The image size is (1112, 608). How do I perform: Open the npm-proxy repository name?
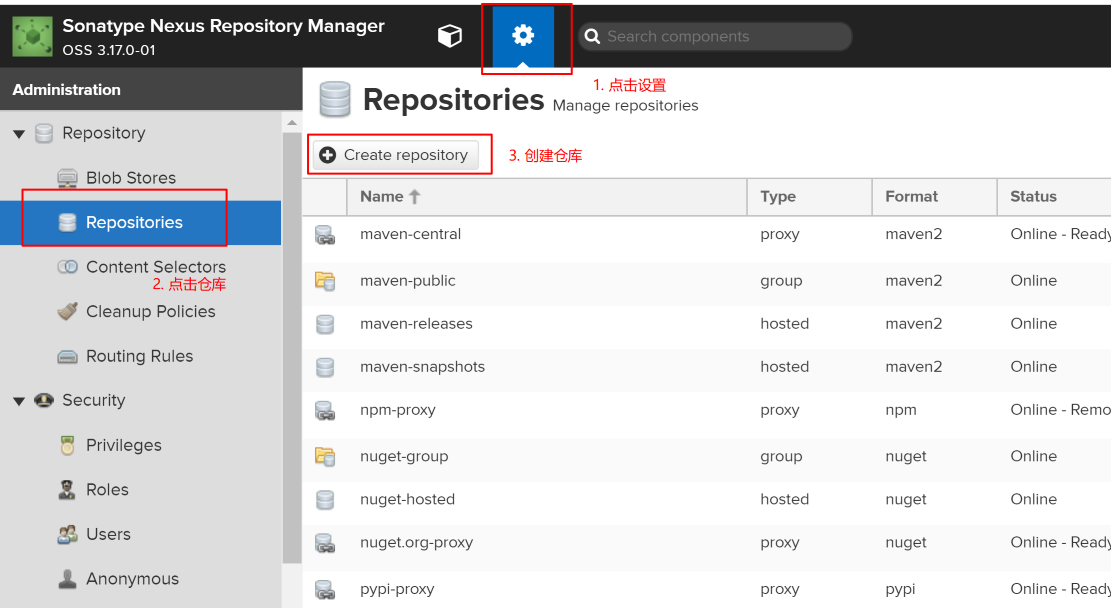pos(398,411)
